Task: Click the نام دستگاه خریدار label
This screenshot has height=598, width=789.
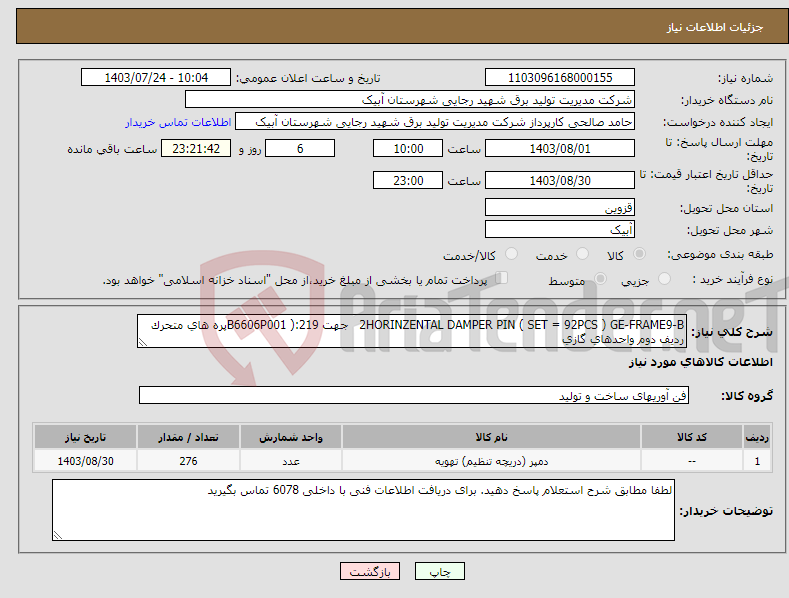Action: point(727,101)
